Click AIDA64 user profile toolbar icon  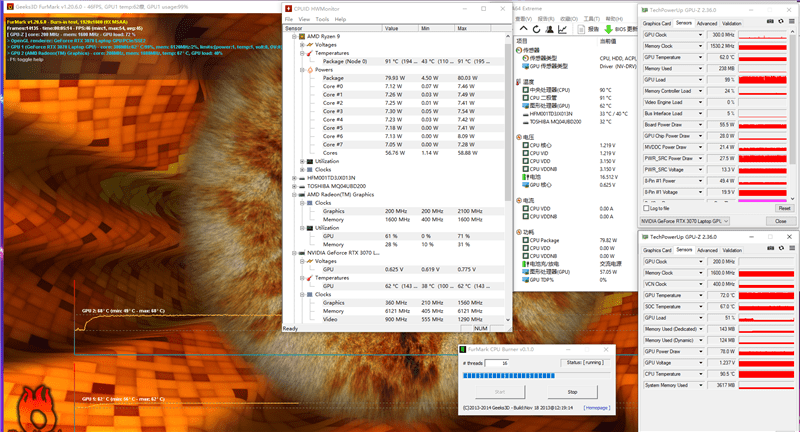point(549,29)
